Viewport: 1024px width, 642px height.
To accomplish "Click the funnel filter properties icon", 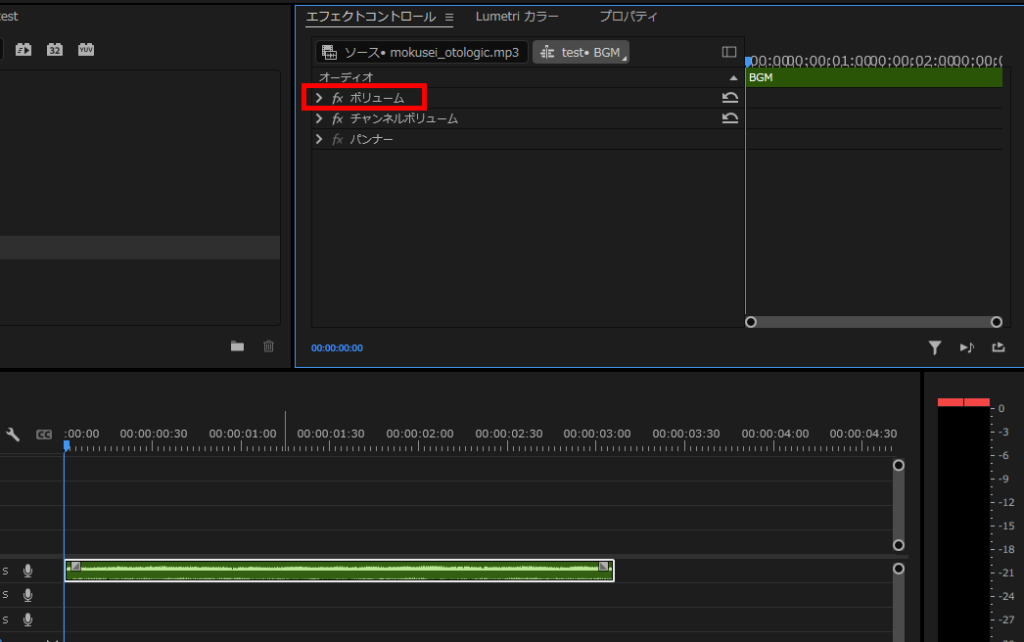I will pyautogui.click(x=935, y=348).
